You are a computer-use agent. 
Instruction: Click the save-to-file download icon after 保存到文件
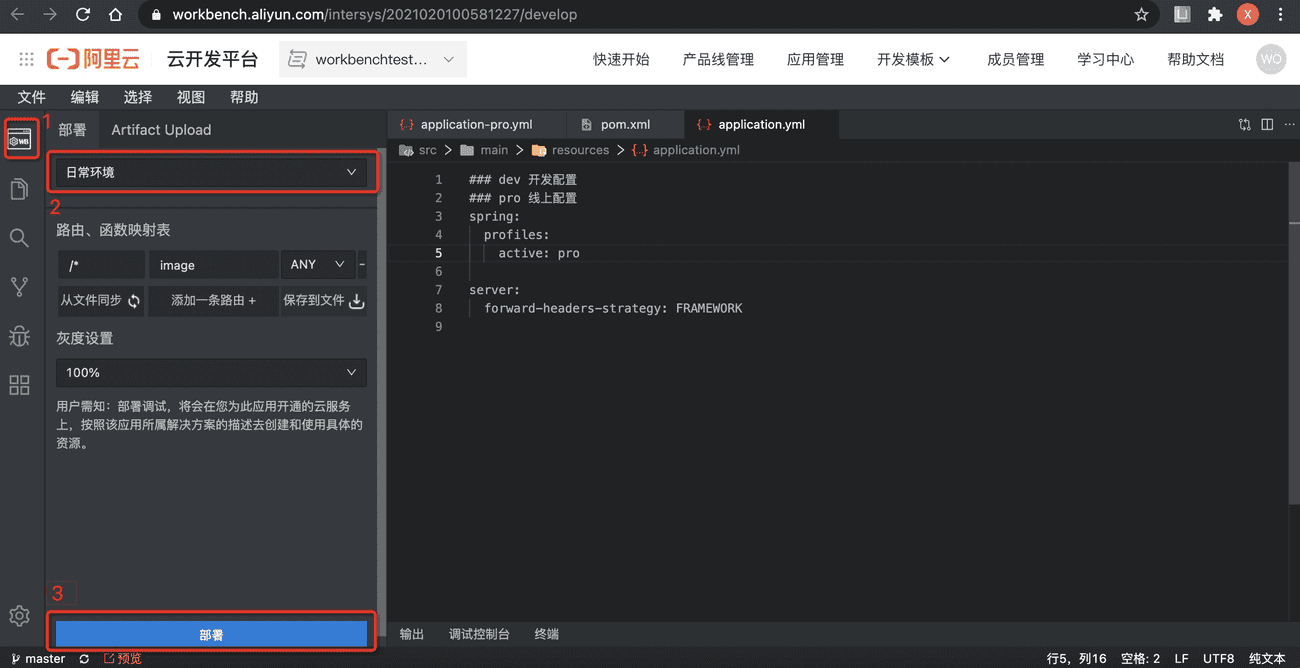click(x=357, y=300)
